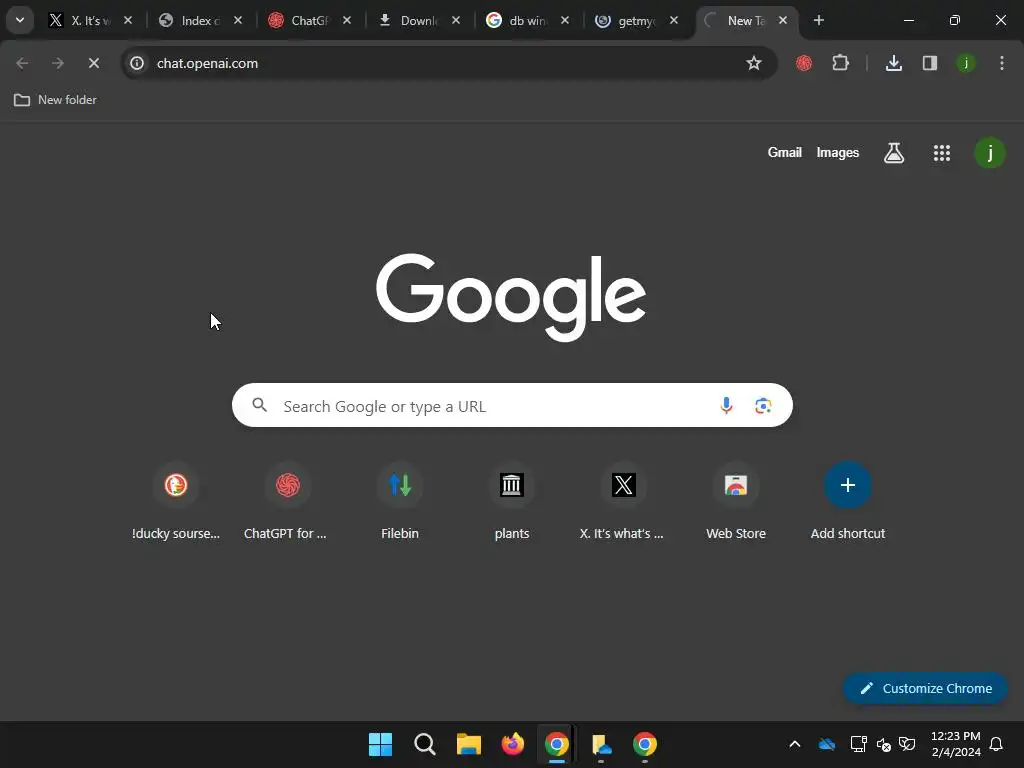
Task: Open the Extensions puzzle icon
Action: [x=840, y=63]
